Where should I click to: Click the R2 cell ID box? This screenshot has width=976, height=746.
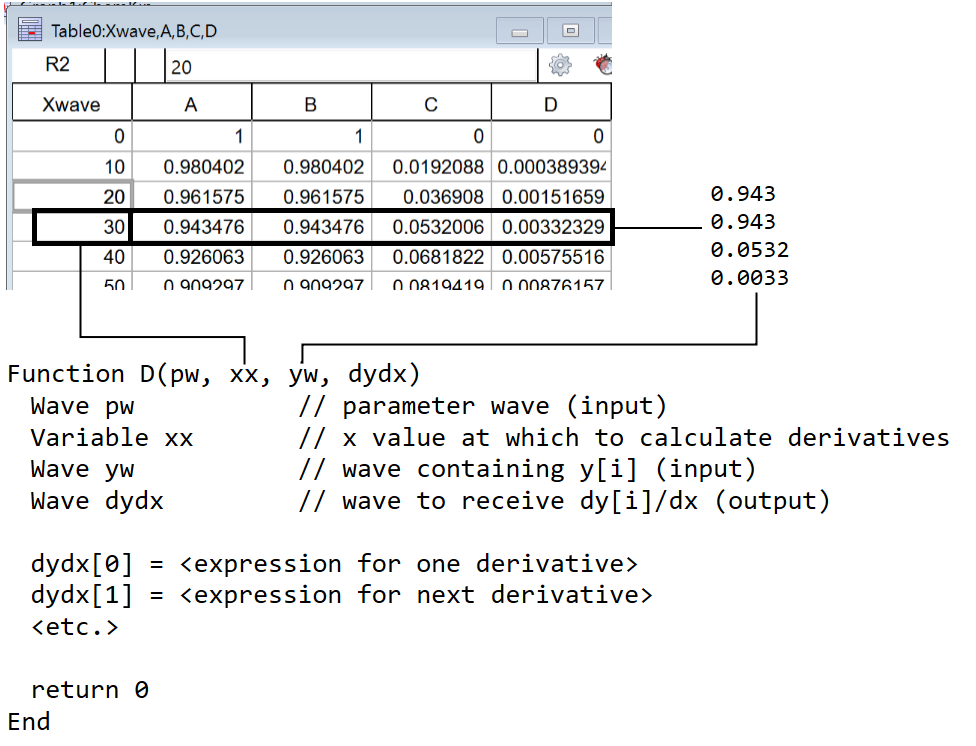pyautogui.click(x=58, y=66)
